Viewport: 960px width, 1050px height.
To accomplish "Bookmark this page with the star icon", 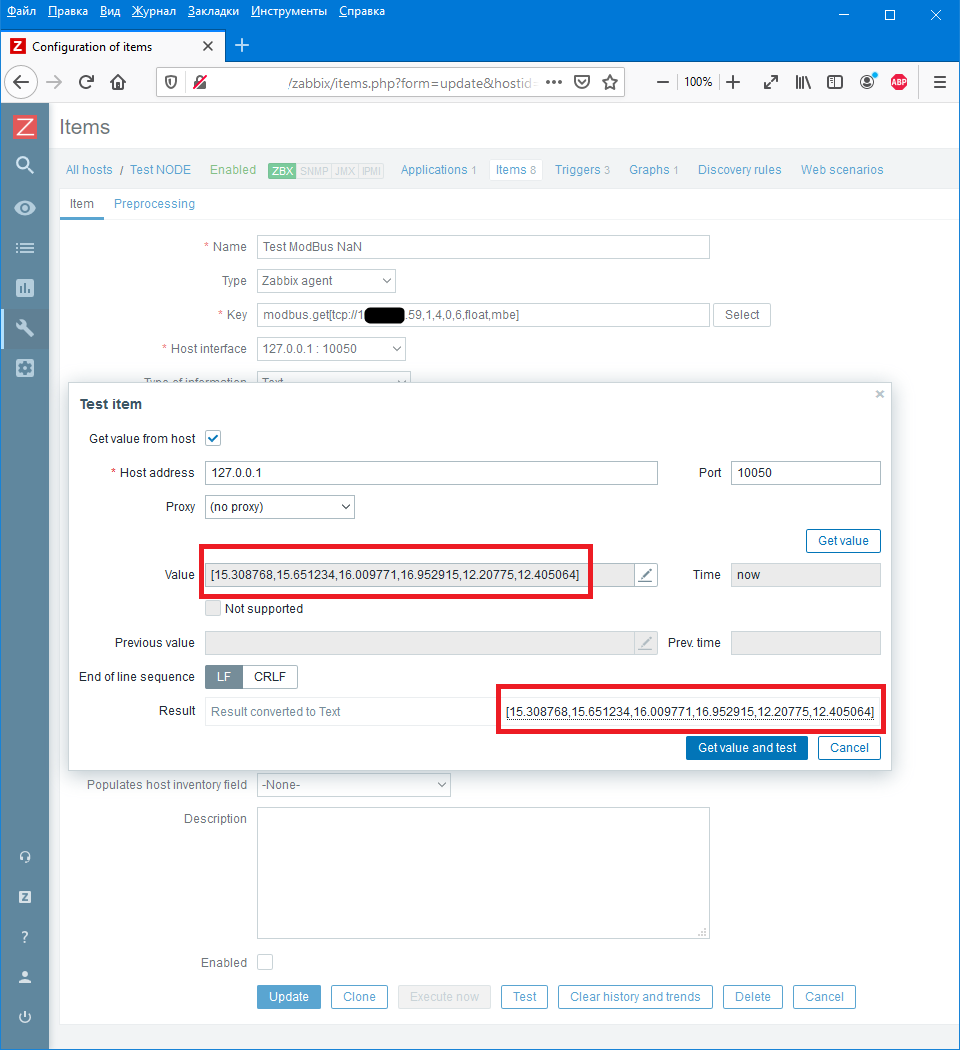I will point(610,82).
